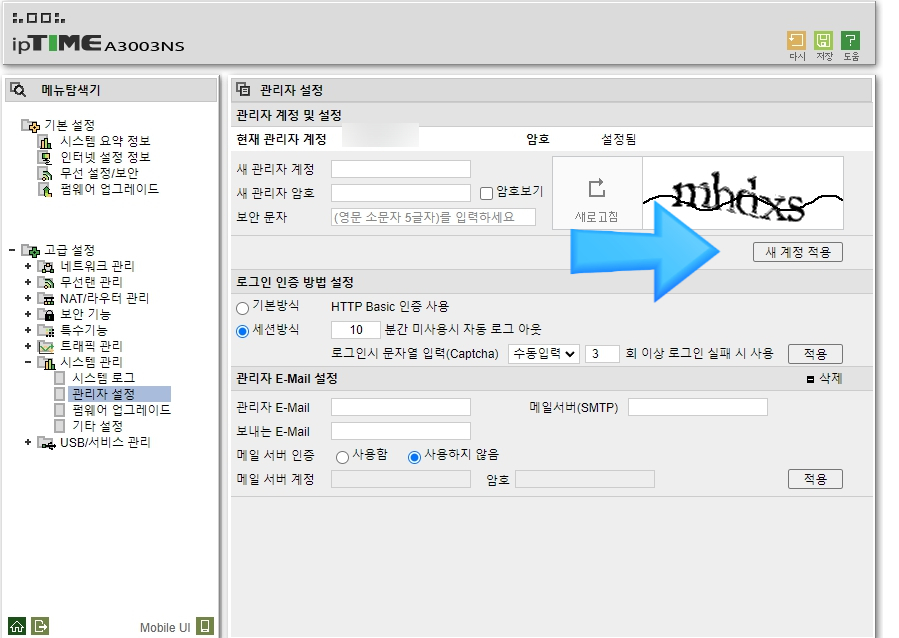Open the 도움 help icon
Screen dimensions: 899x638
click(850, 41)
